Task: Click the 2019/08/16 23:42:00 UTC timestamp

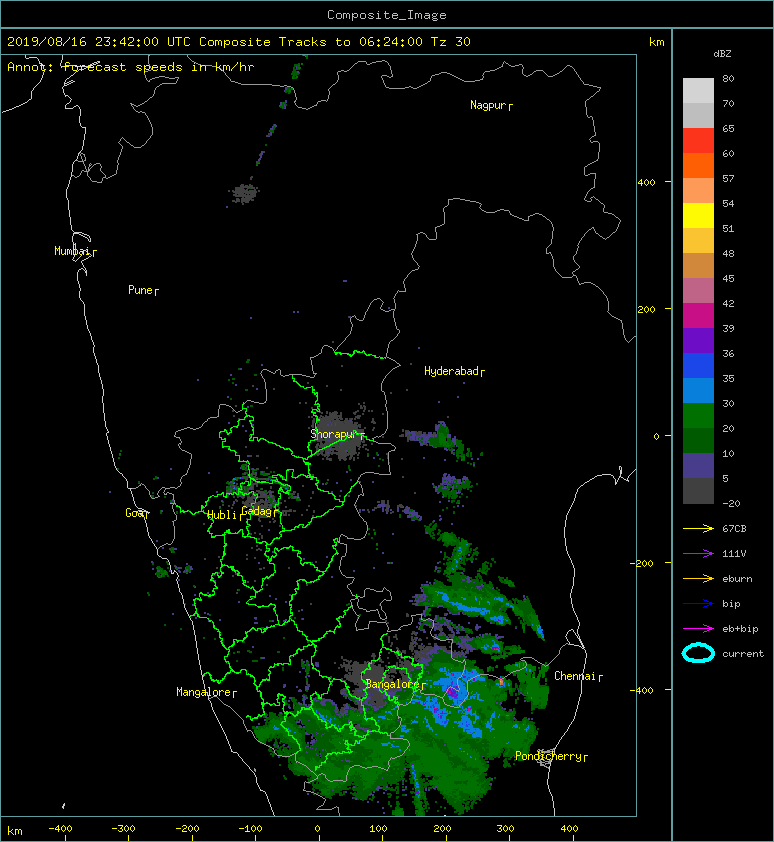Action: pos(99,41)
